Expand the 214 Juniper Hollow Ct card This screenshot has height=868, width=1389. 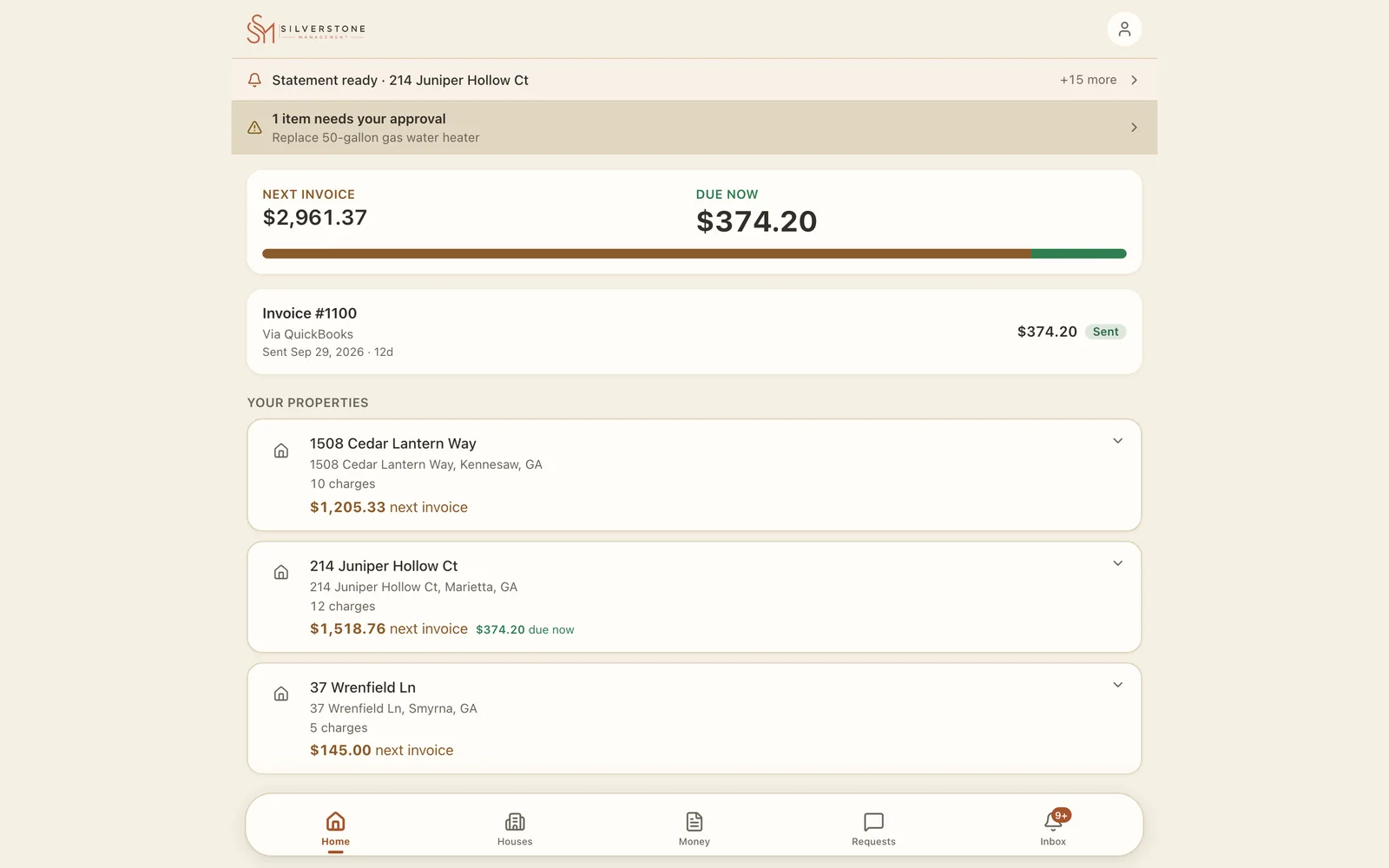(x=1117, y=563)
